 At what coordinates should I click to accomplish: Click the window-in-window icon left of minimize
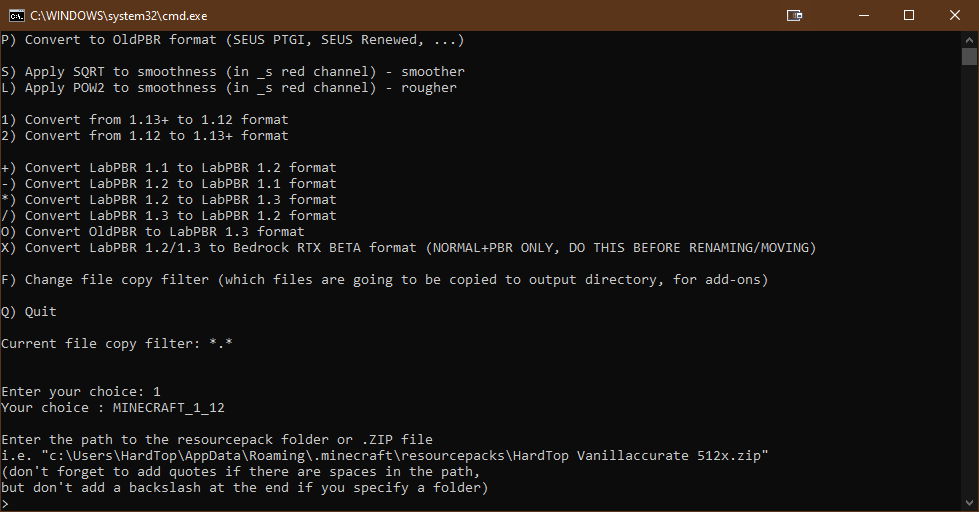tap(794, 15)
